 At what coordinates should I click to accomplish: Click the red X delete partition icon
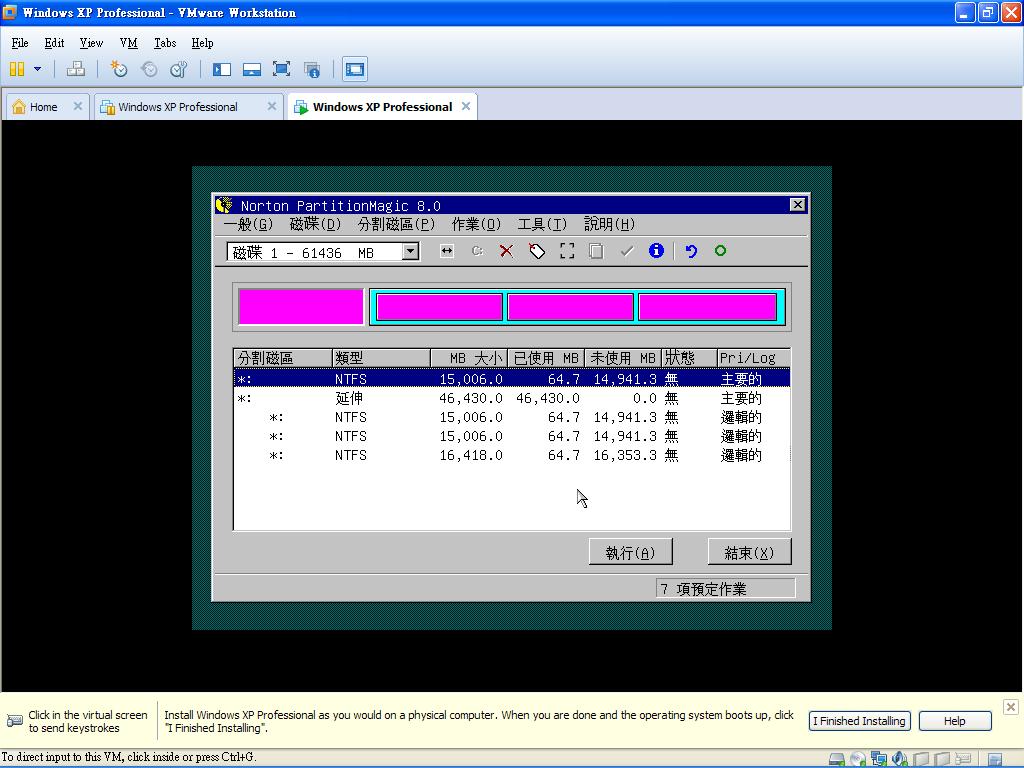click(506, 251)
